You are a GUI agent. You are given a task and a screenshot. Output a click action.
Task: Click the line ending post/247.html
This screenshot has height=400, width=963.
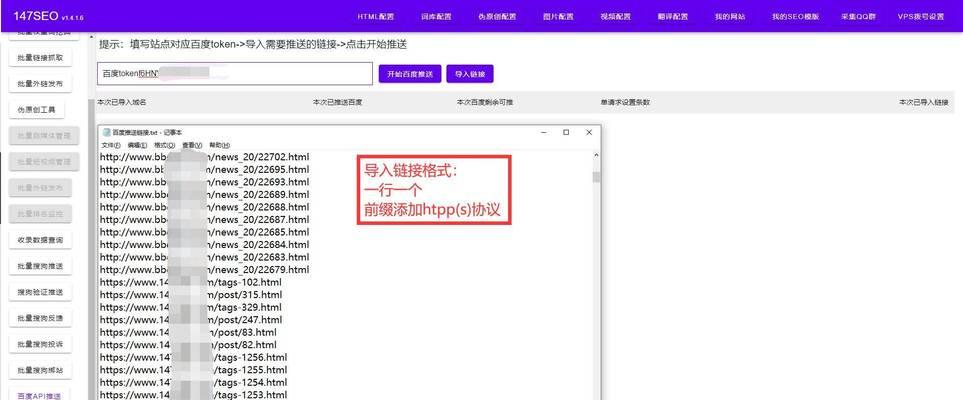click(191, 320)
